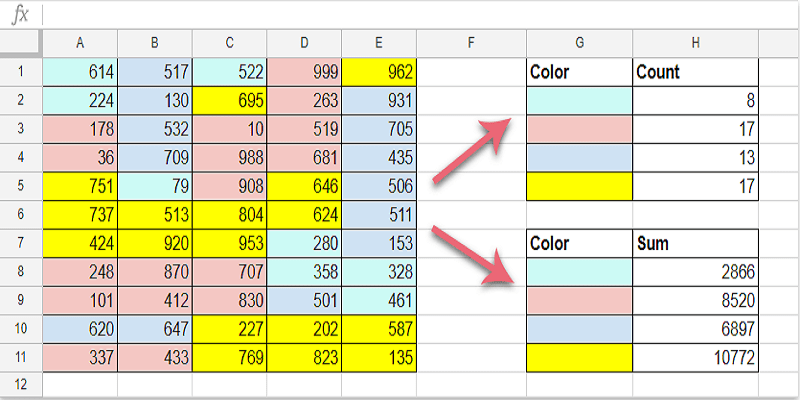The width and height of the screenshot is (800, 400).
Task: Click the sum value 2866 cell
Action: [696, 271]
